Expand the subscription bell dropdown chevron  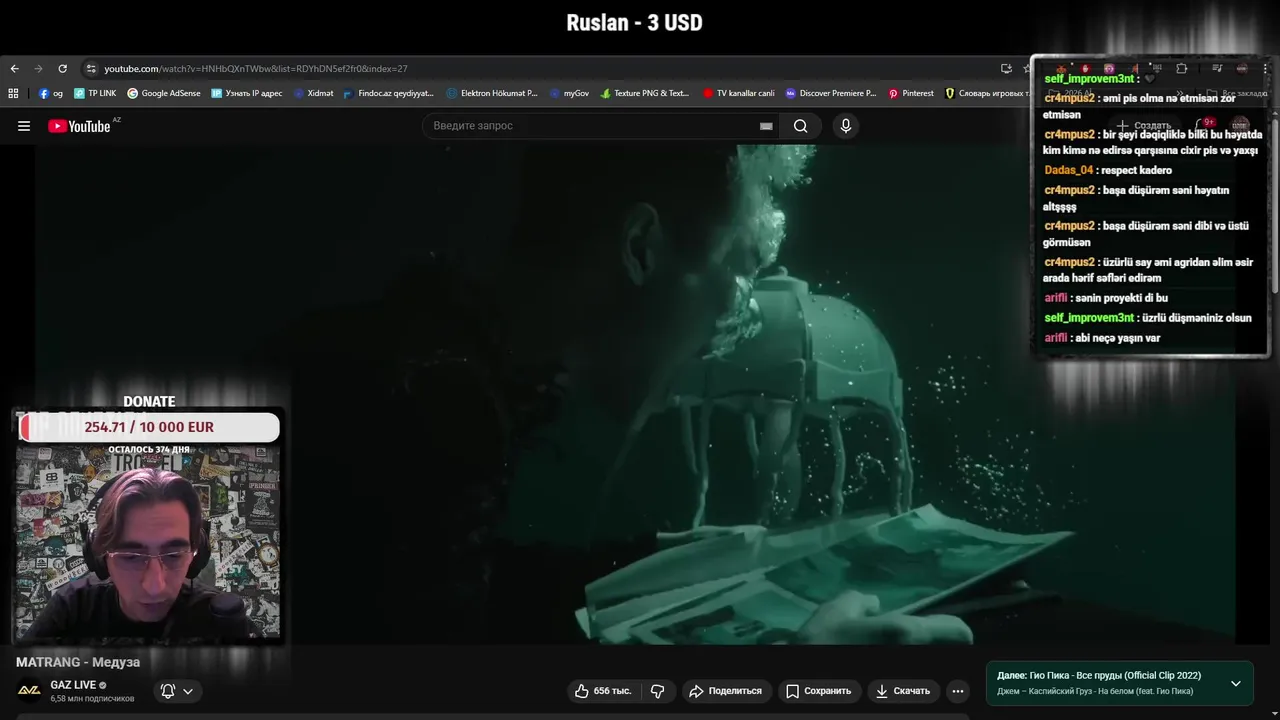[x=187, y=691]
